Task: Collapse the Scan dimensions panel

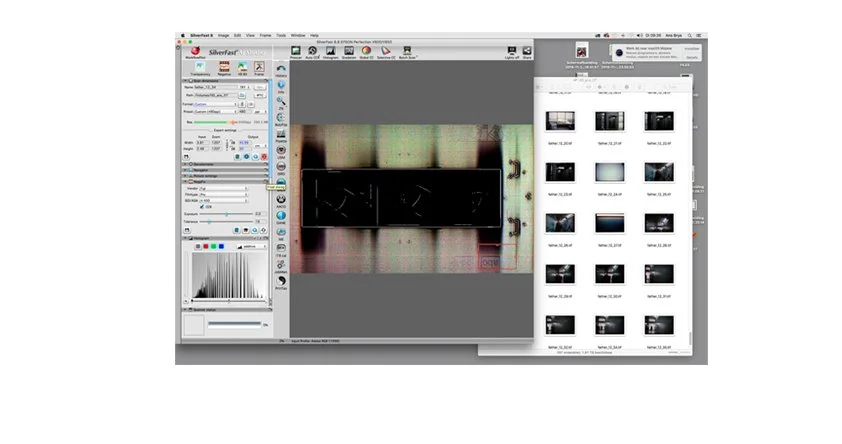Action: point(186,81)
